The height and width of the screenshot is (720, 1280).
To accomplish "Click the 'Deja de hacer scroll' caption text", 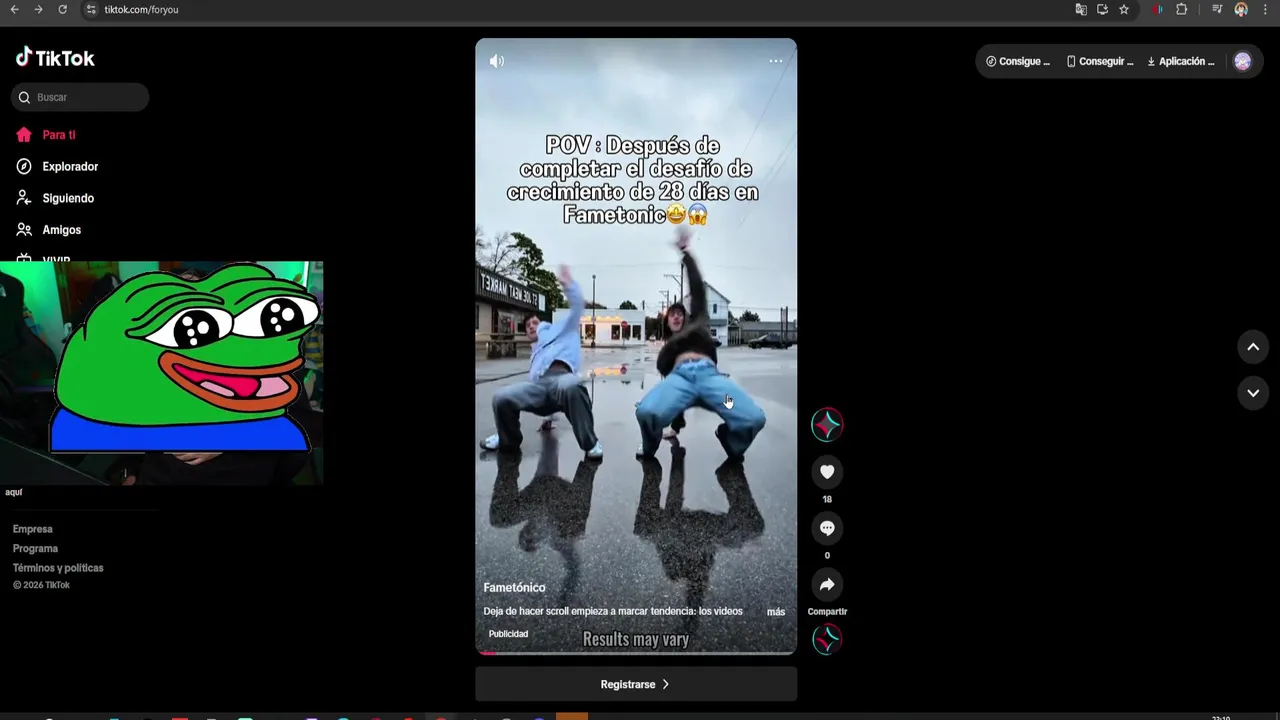I will click(613, 611).
